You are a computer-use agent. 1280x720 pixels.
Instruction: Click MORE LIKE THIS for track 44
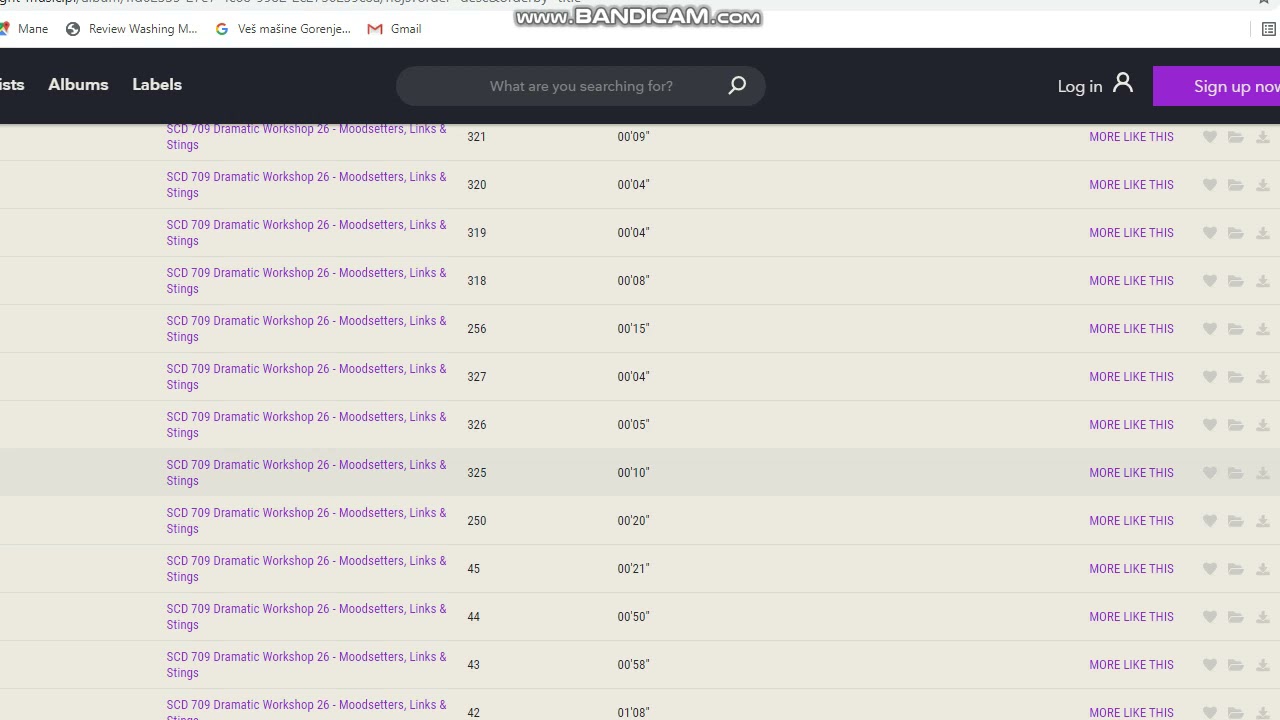coord(1131,617)
